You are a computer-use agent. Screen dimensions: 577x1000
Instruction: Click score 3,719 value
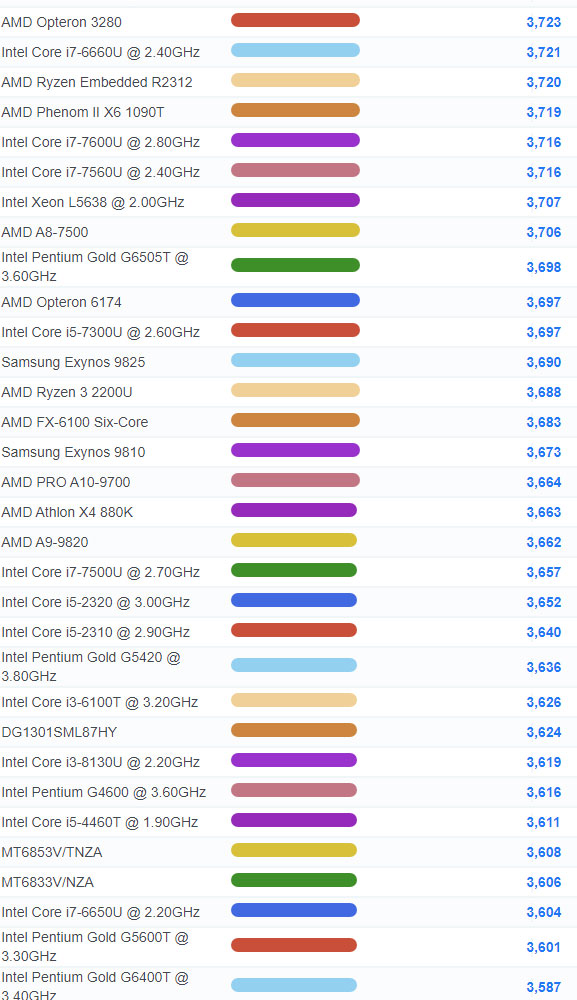click(544, 112)
